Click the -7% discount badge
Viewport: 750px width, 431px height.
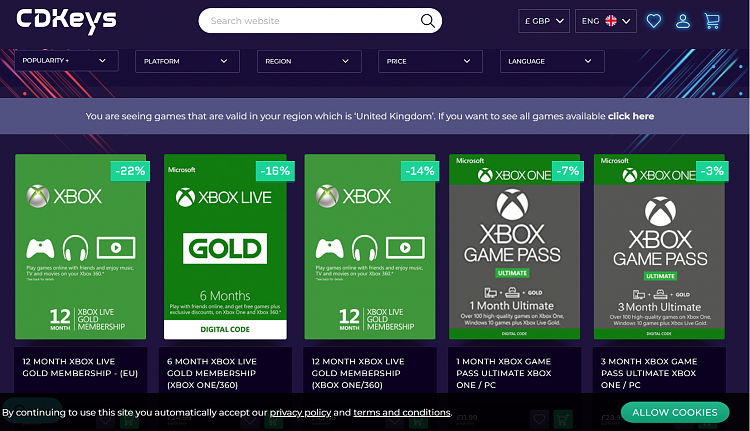pyautogui.click(x=568, y=171)
